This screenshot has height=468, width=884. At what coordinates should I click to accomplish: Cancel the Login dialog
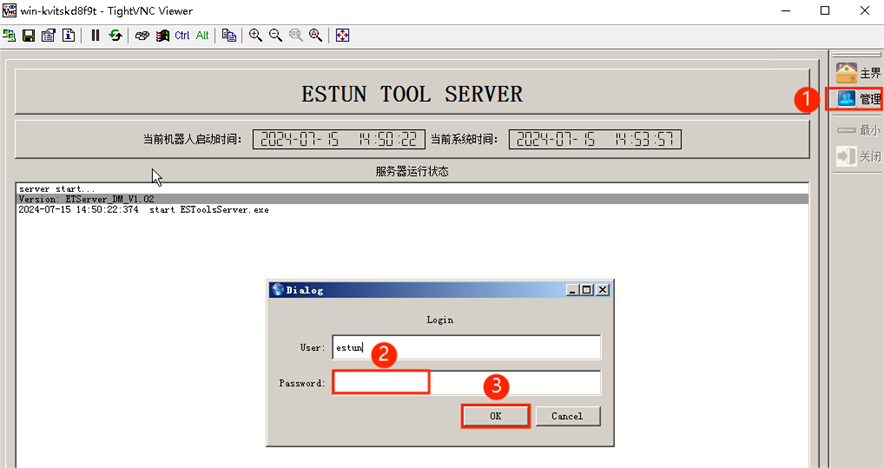tap(567, 415)
